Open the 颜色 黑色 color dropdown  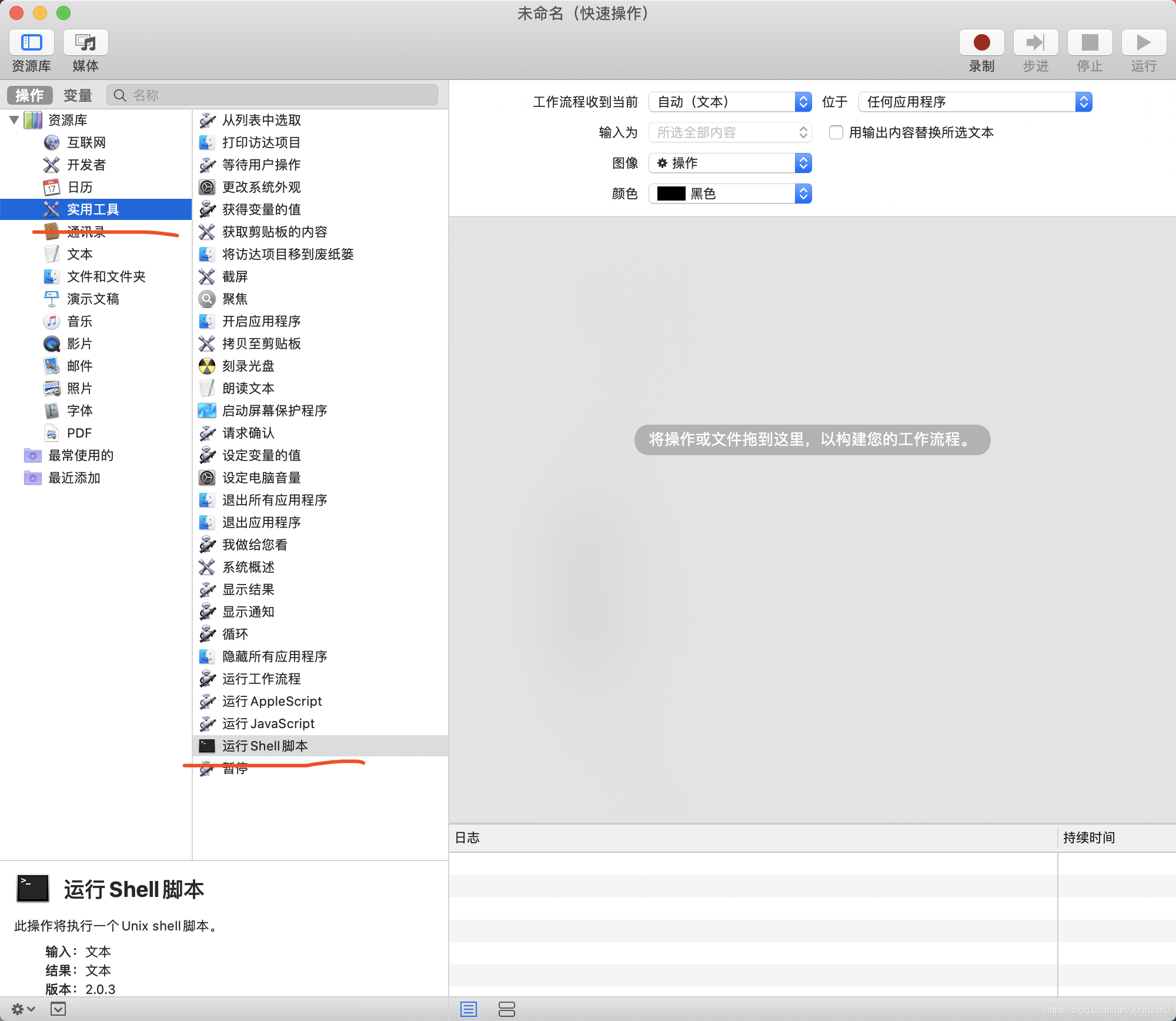730,193
